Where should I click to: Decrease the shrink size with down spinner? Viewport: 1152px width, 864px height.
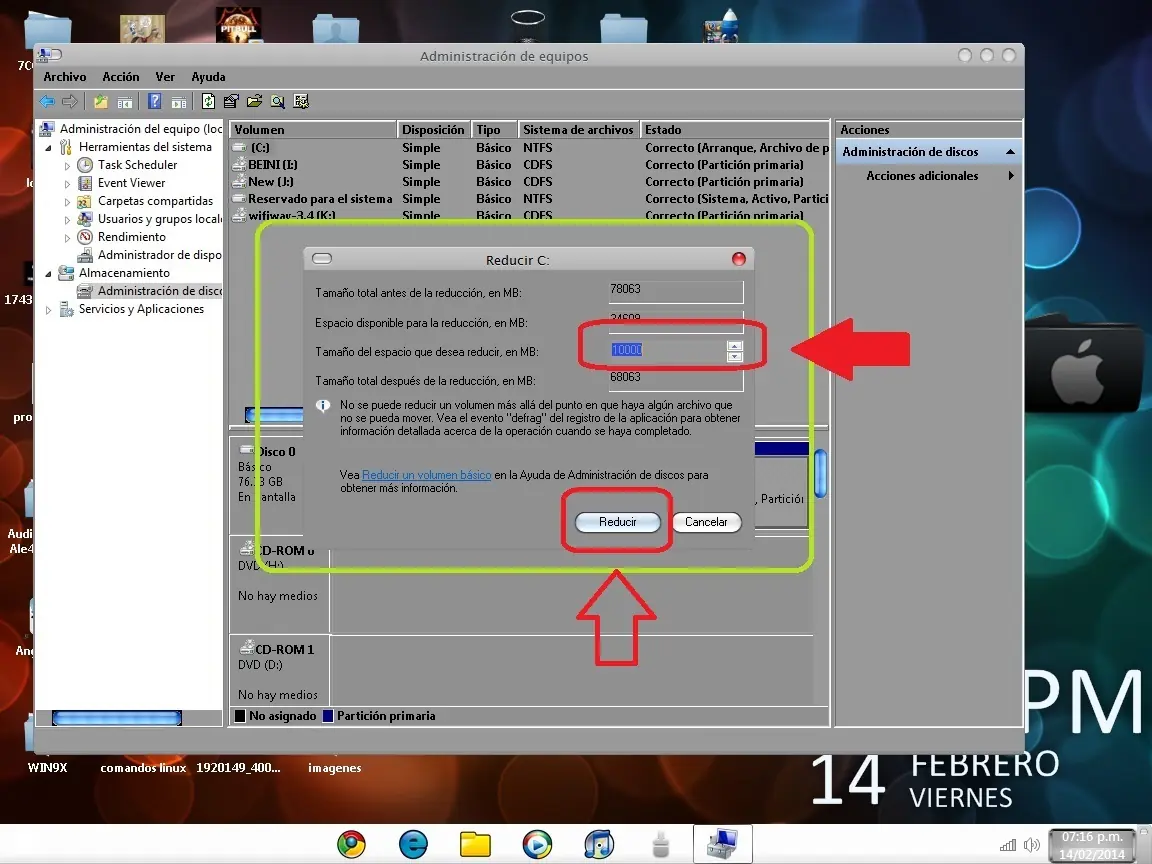tap(735, 356)
